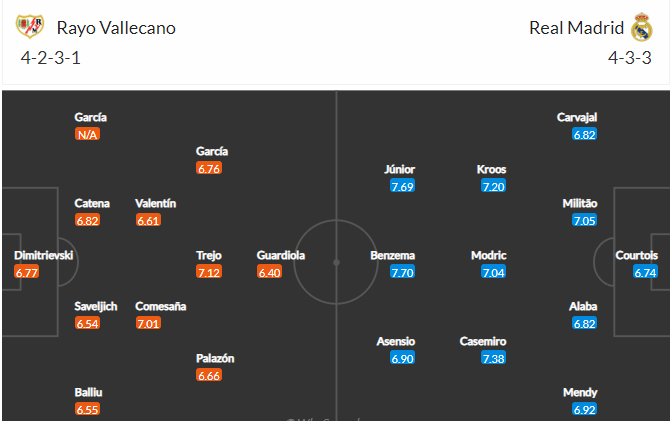Image resolution: width=670 pixels, height=421 pixels.
Task: Click Trejo's player name
Action: [x=209, y=256]
